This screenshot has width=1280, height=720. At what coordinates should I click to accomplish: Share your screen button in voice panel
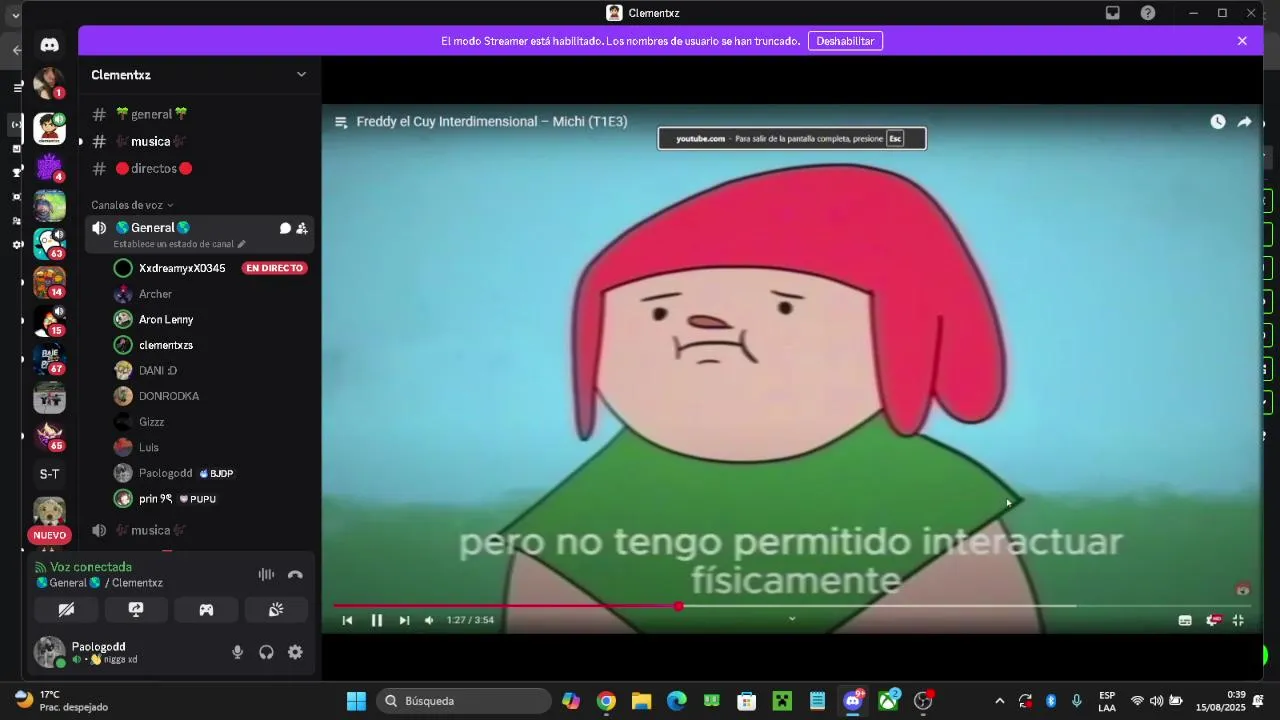(x=136, y=609)
